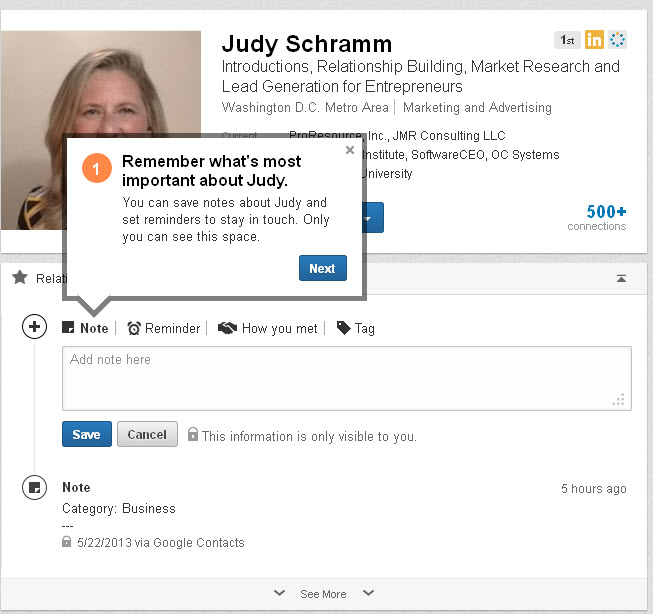Click the lock icon beside Google Contacts date
Image resolution: width=653 pixels, height=614 pixels.
66,542
